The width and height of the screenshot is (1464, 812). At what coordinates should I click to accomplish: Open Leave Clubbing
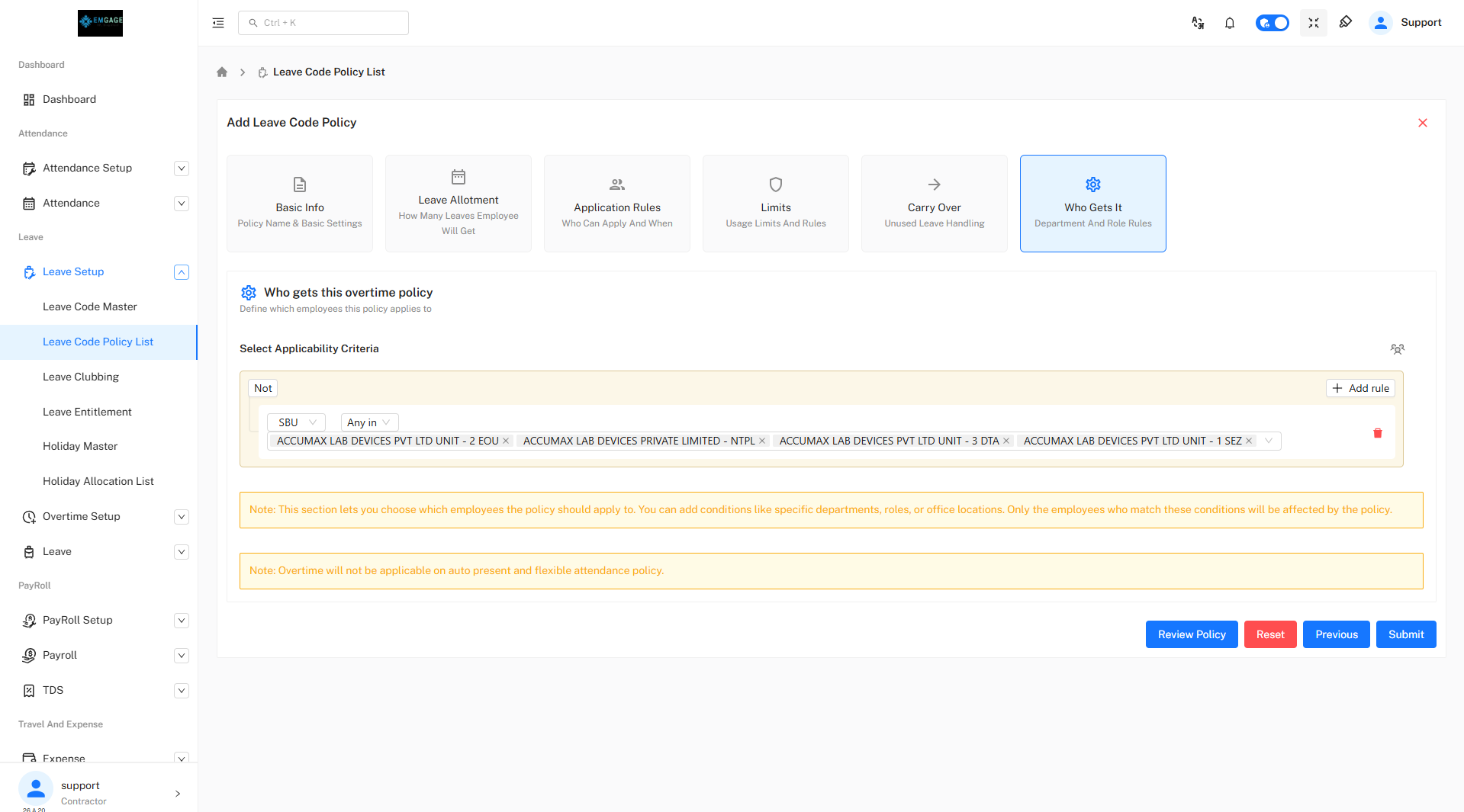[x=81, y=377]
